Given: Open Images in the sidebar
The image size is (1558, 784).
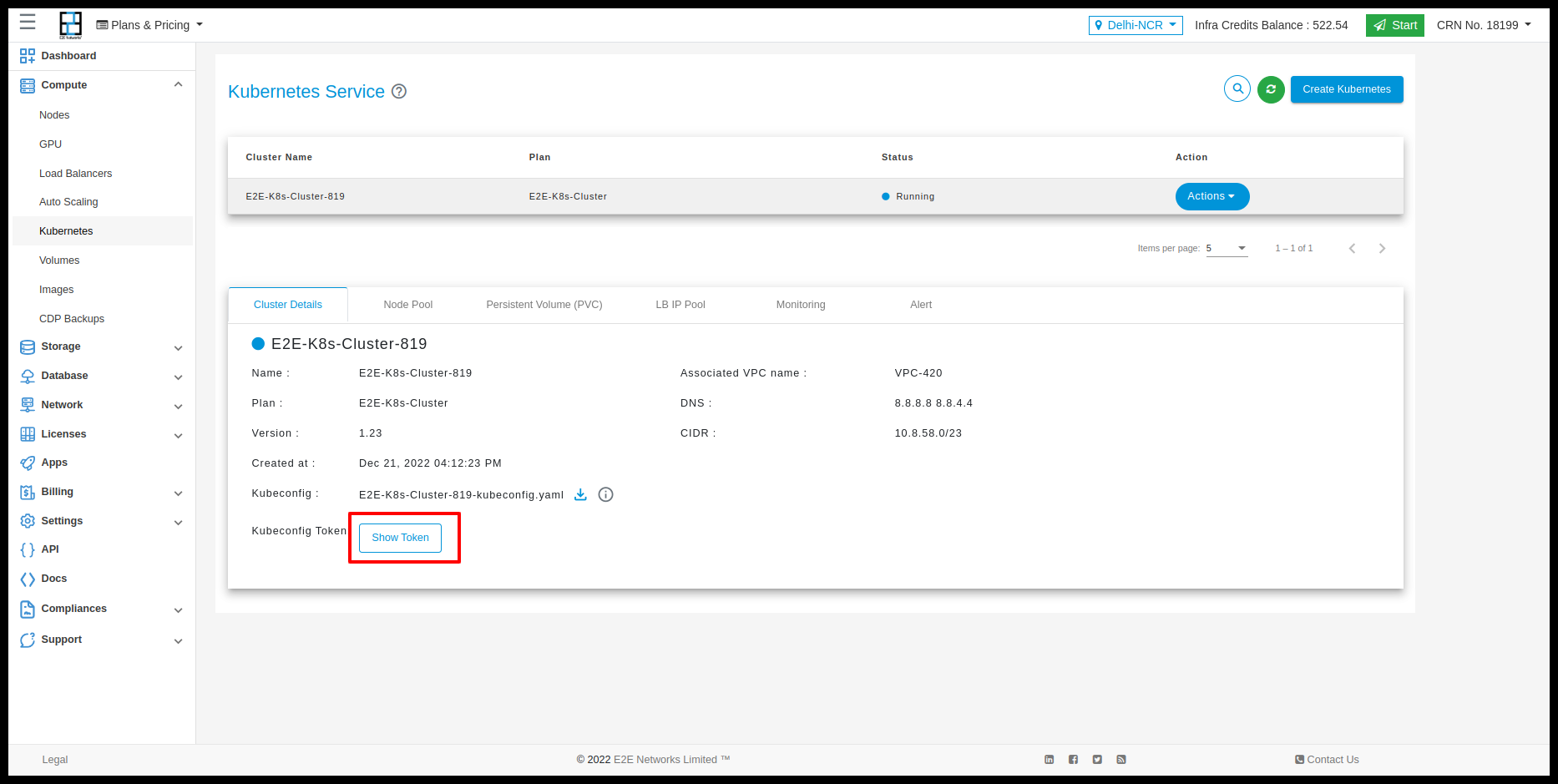Looking at the screenshot, I should click(x=56, y=290).
